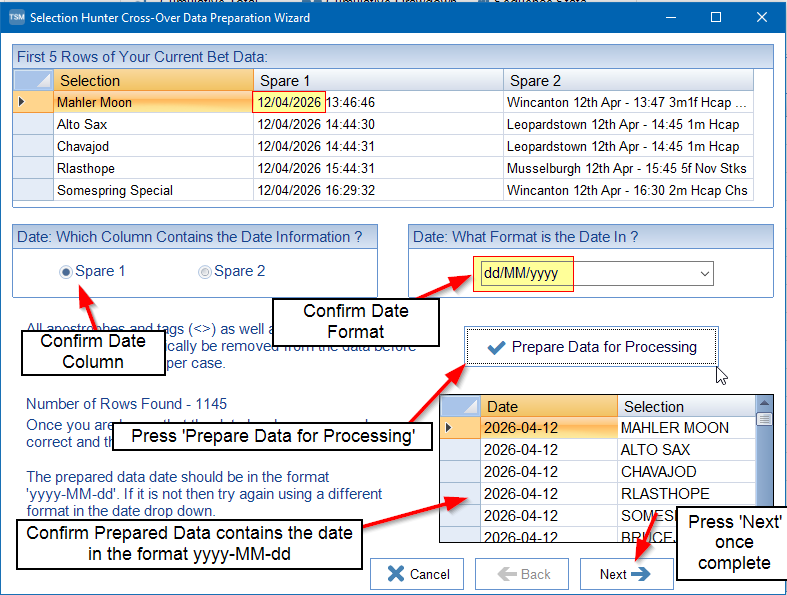Click the TSM app icon in title bar
The width and height of the screenshot is (787, 595).
[17, 17]
